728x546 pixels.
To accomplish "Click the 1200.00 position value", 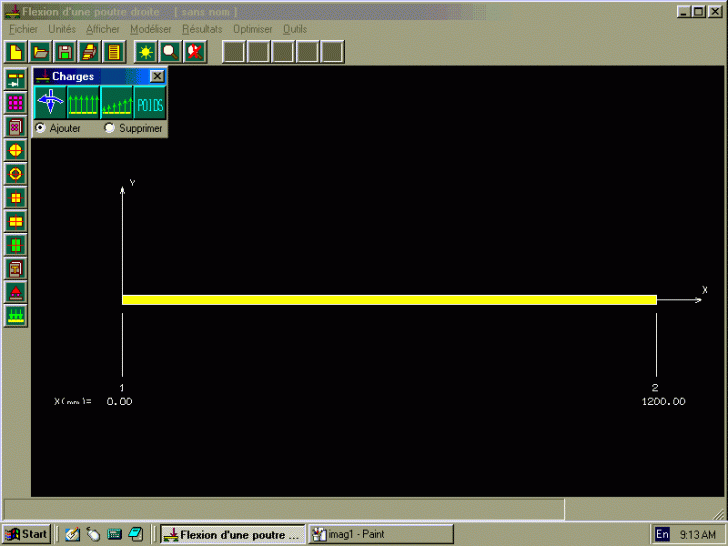I will 663,402.
